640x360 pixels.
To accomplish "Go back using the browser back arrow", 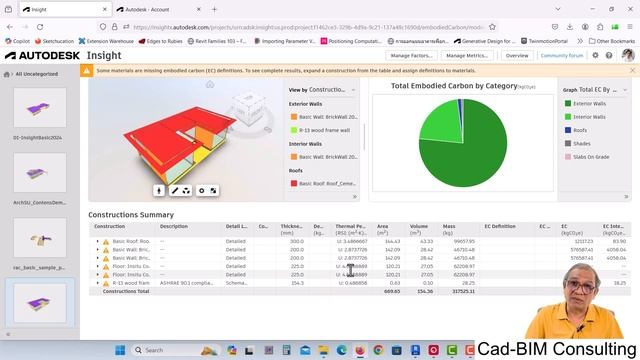I will coord(10,27).
